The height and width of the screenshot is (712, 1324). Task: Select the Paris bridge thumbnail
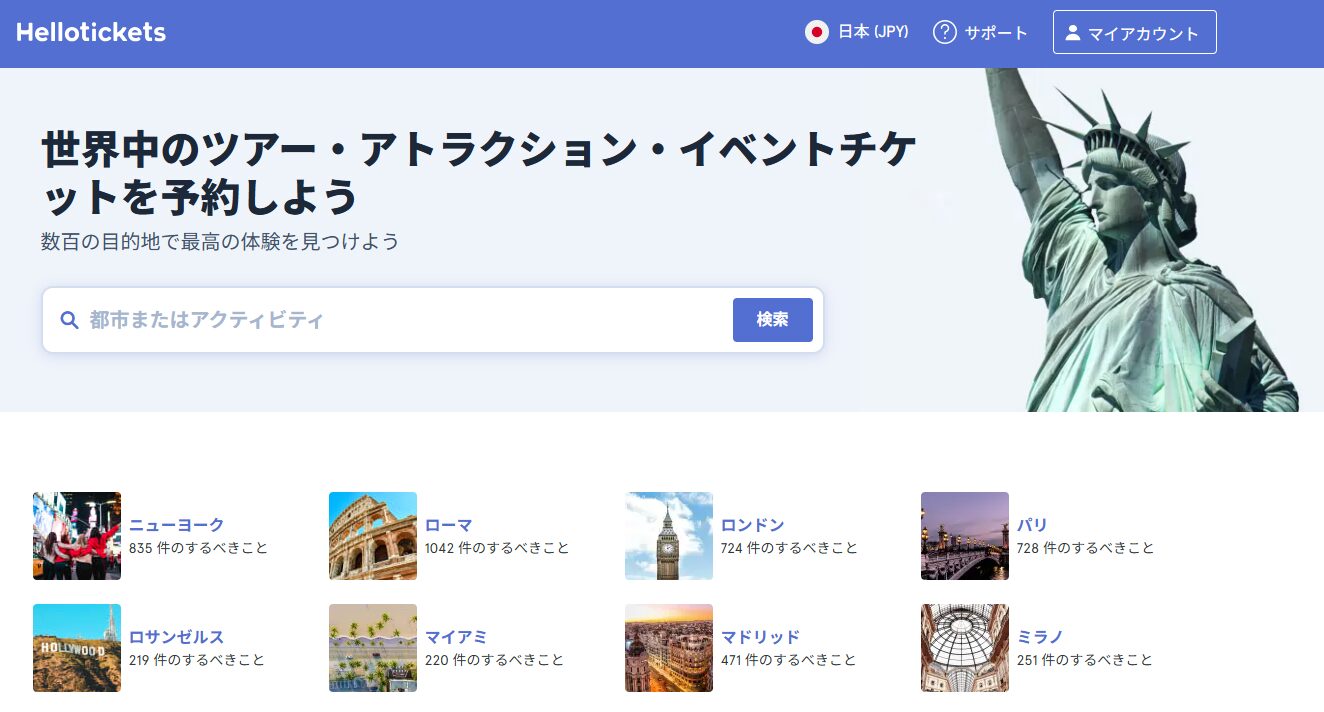point(965,536)
